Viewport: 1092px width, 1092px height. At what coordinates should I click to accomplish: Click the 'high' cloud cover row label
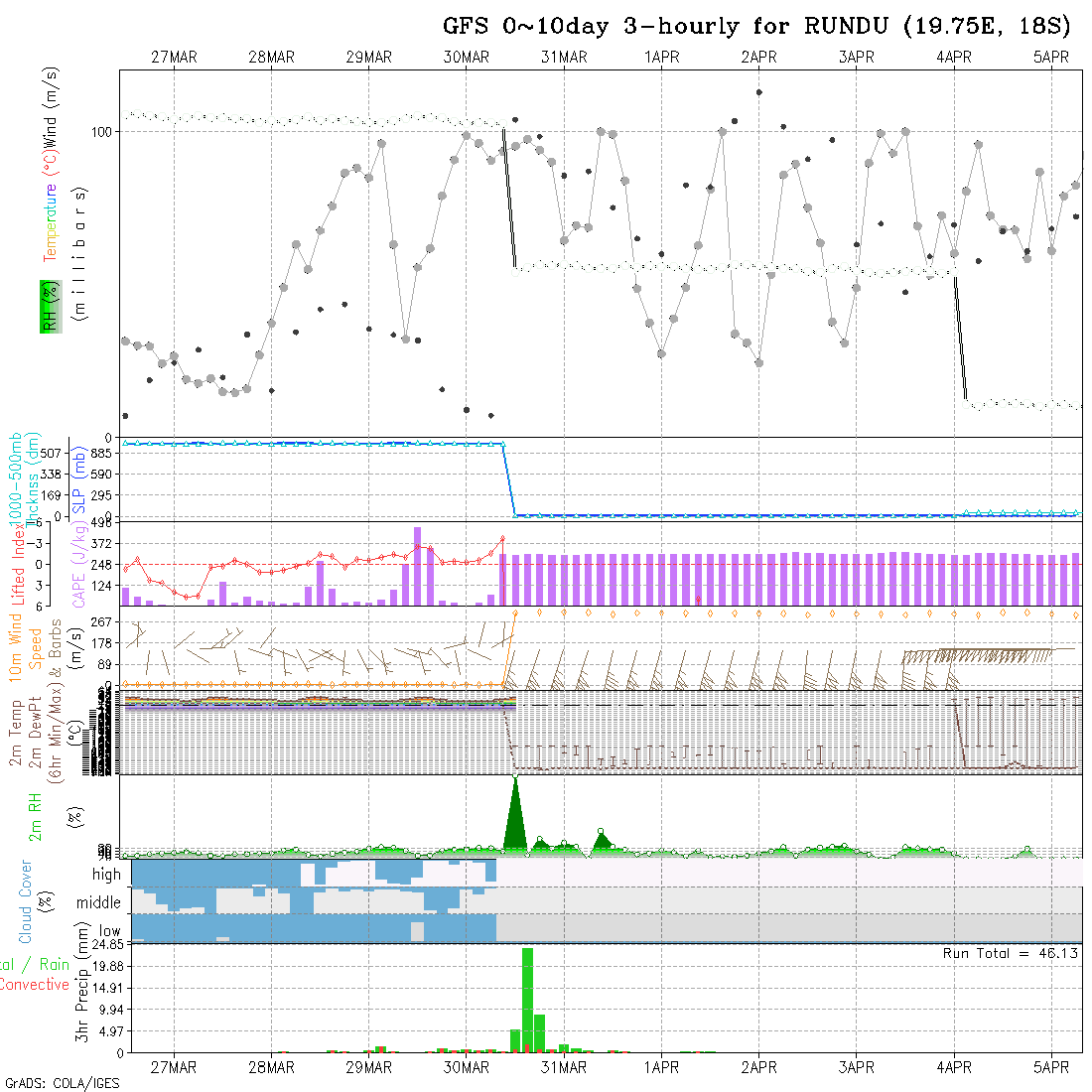[x=106, y=875]
